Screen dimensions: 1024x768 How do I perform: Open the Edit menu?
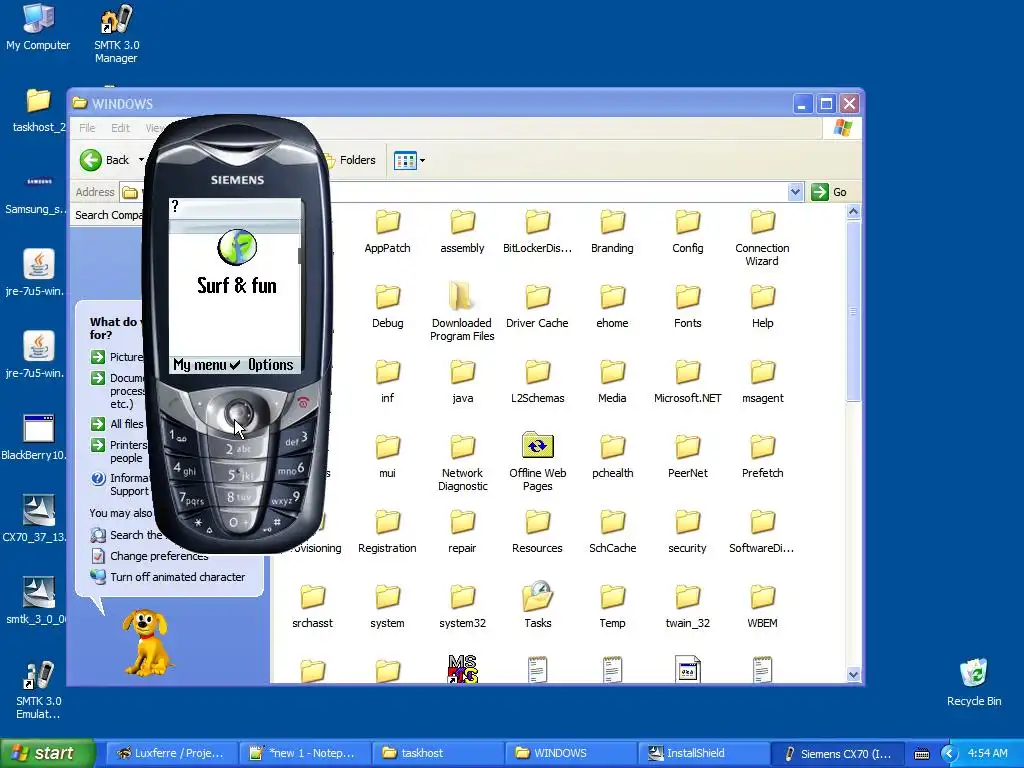coord(120,128)
